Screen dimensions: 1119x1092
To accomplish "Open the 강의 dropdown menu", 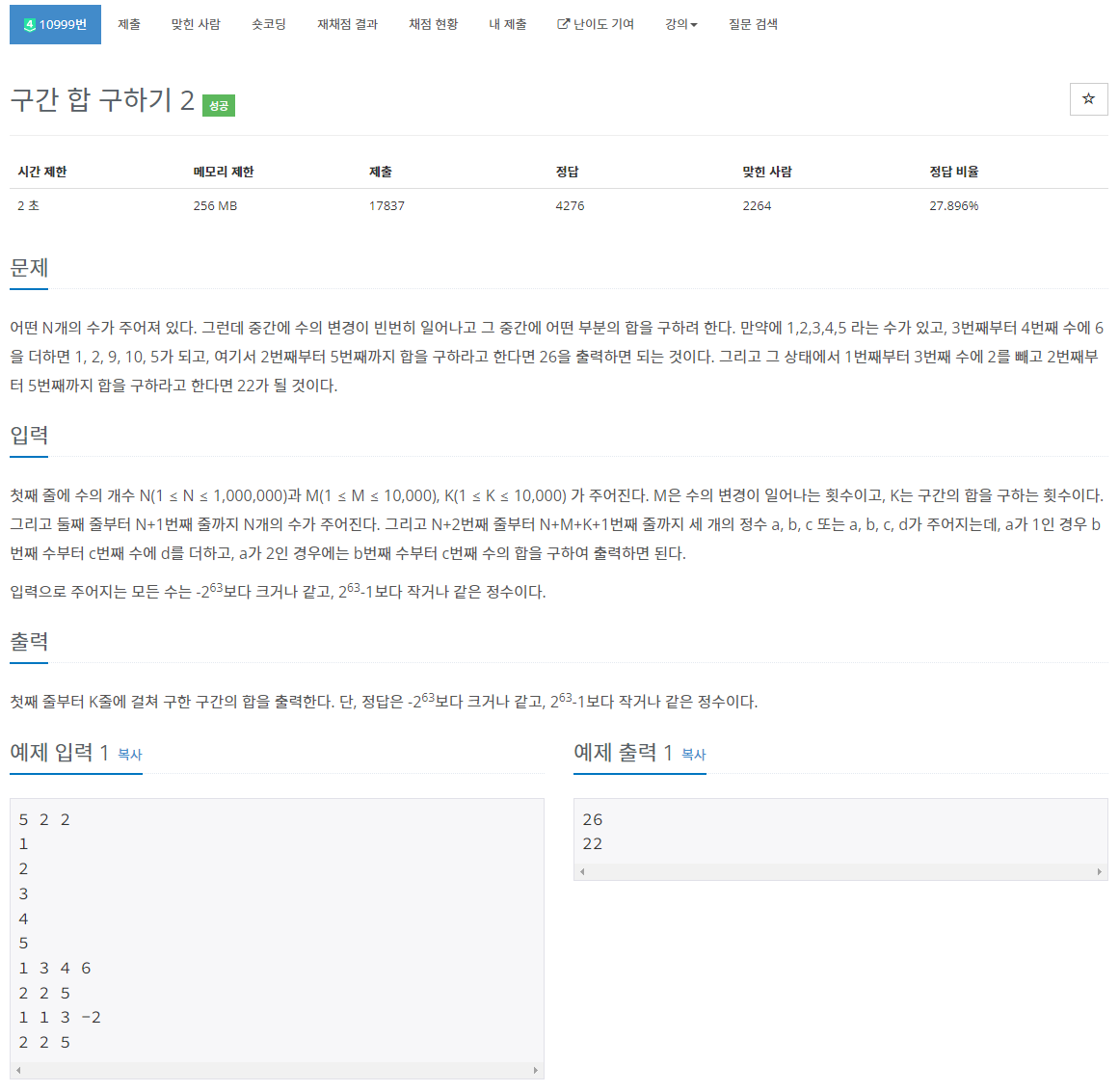I will coord(681,24).
